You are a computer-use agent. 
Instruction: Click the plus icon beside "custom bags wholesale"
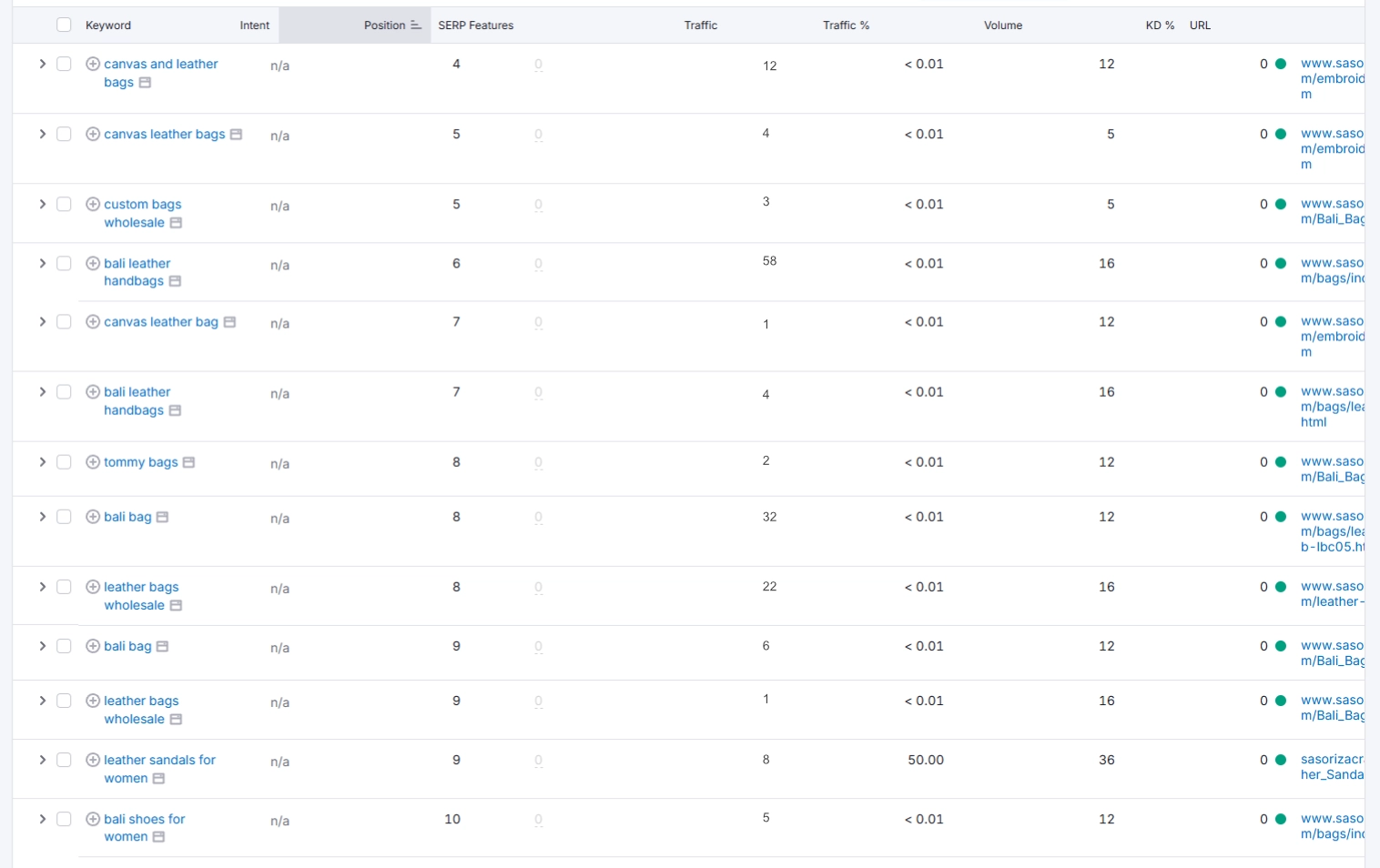[x=93, y=204]
